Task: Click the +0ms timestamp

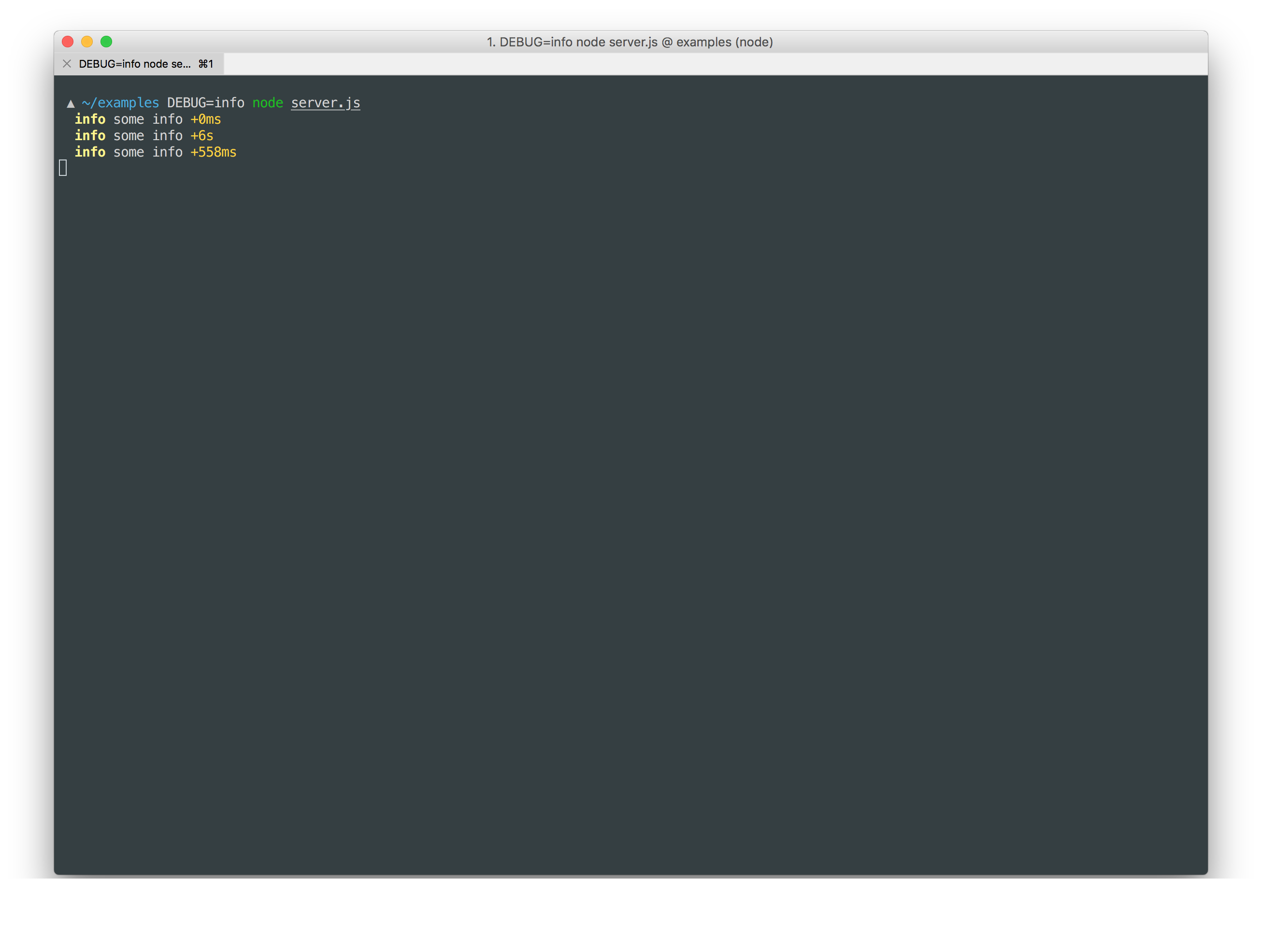Action: pyautogui.click(x=205, y=119)
